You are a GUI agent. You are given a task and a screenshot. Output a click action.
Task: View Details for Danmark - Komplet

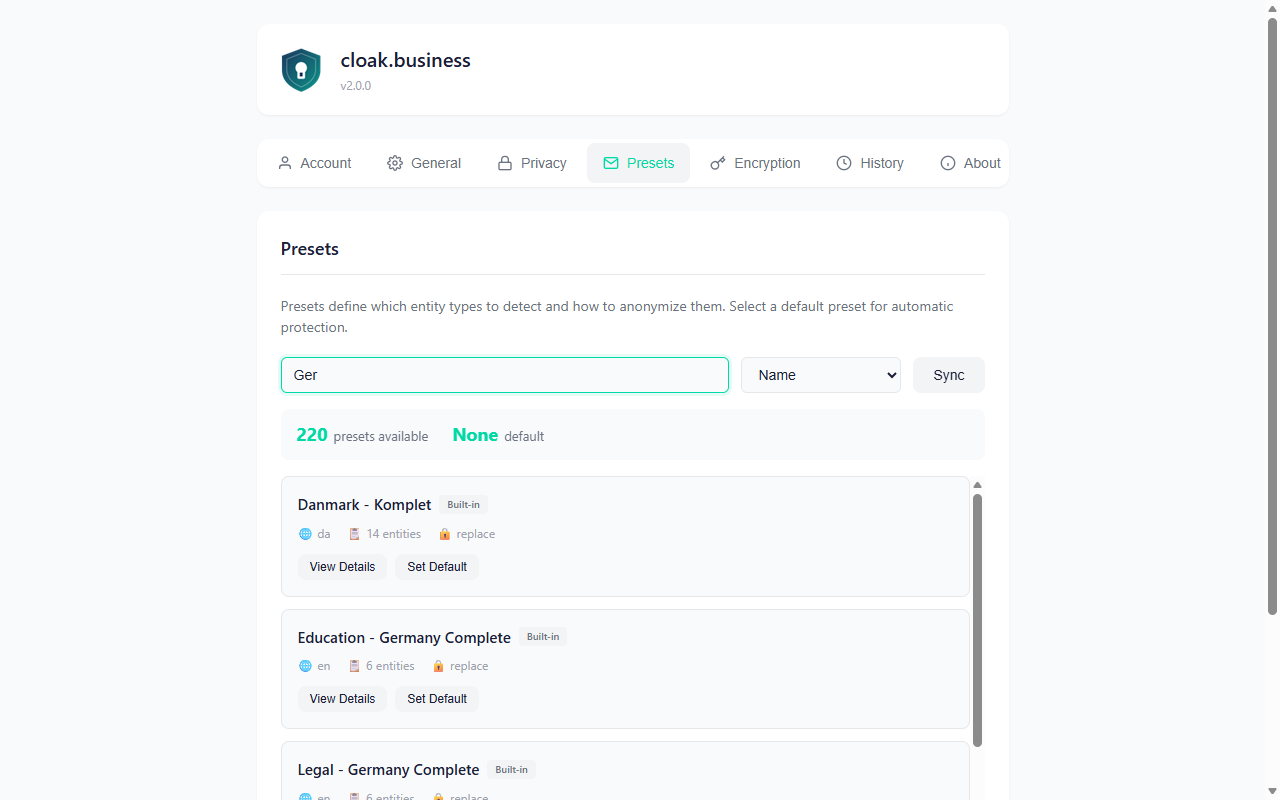342,567
